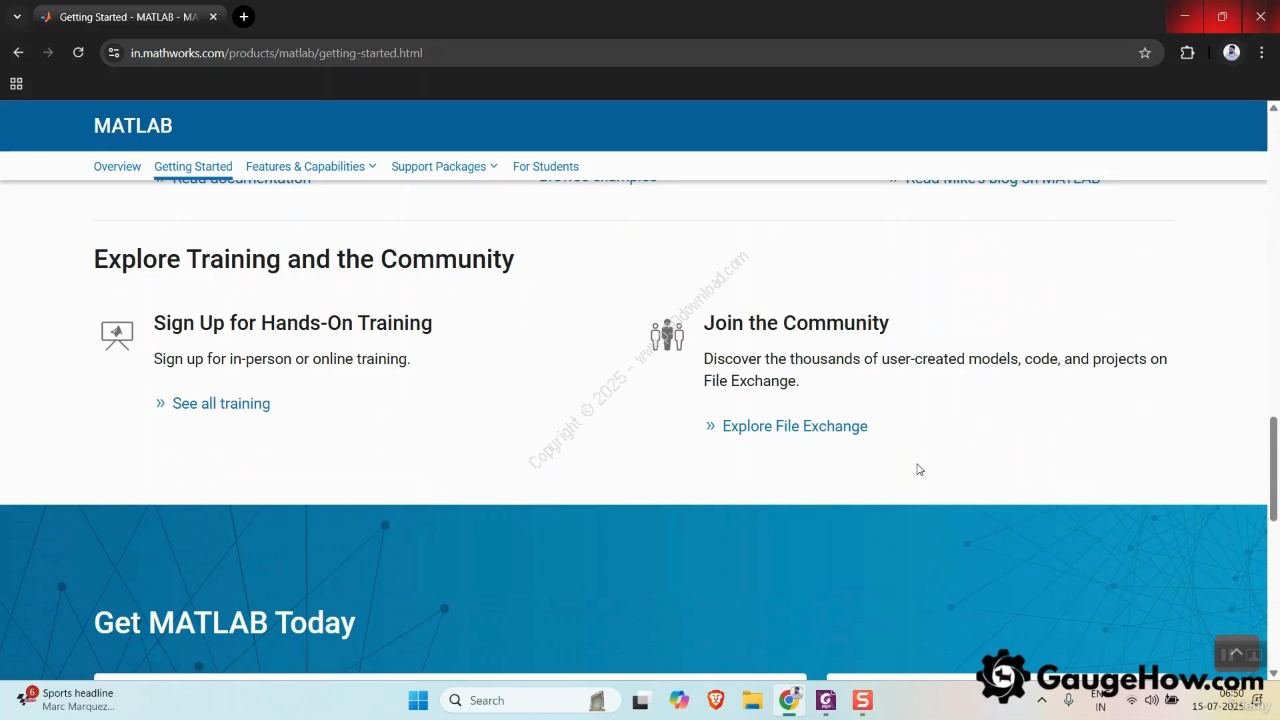Go to the MATLAB Overview tab
Image resolution: width=1280 pixels, height=720 pixels.
[x=117, y=167]
